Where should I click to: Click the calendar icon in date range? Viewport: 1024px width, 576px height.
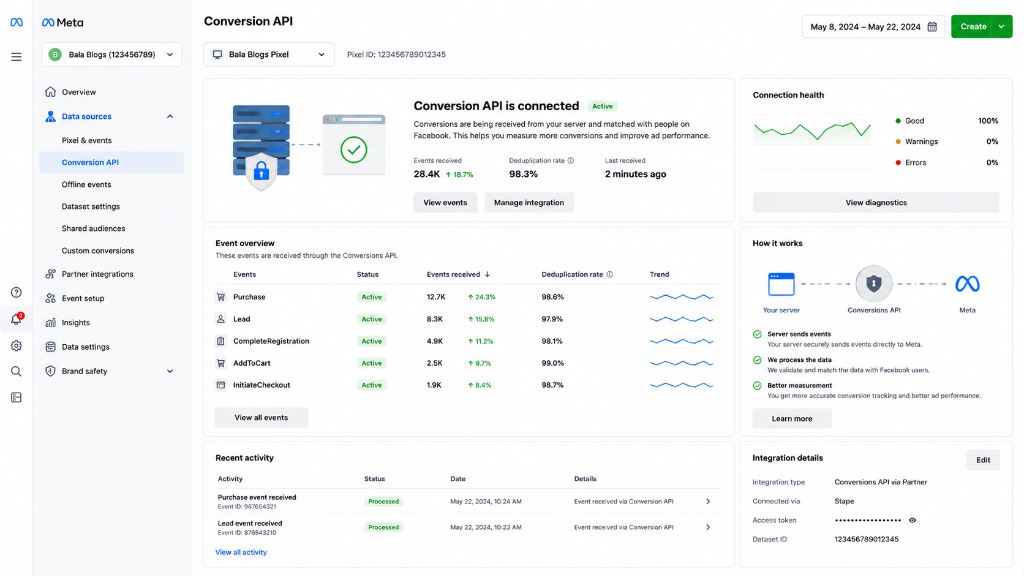pos(932,27)
